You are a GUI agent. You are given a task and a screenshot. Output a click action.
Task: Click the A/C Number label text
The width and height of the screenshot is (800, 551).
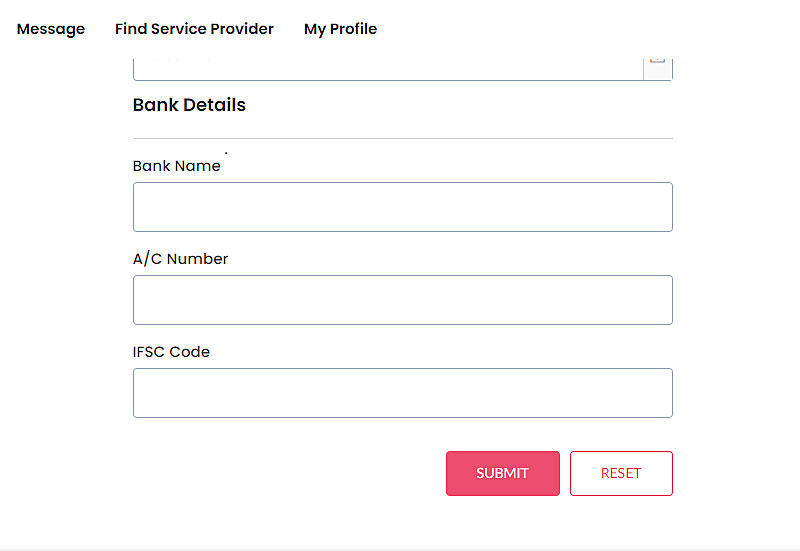coord(180,259)
